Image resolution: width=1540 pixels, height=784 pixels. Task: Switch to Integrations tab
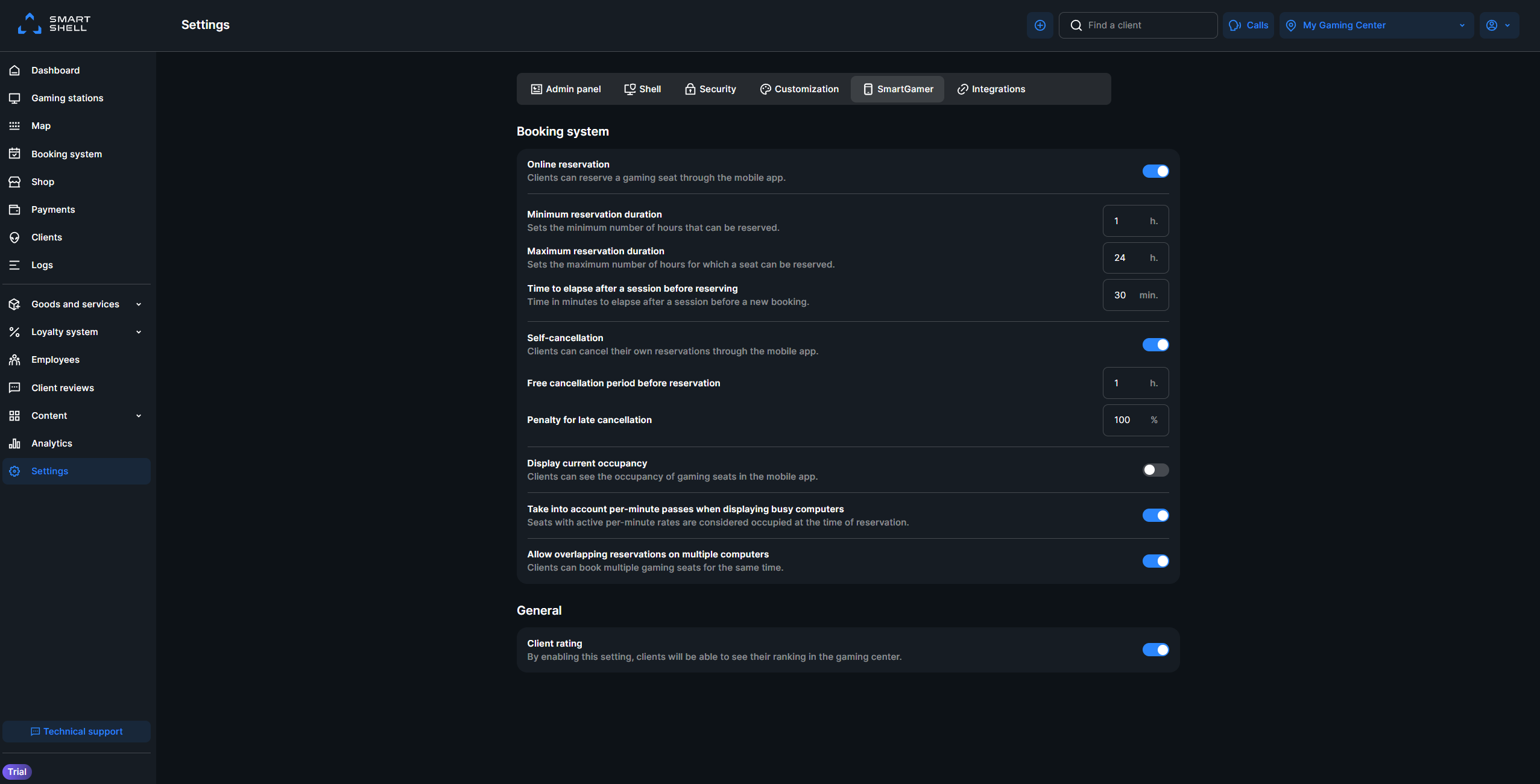tap(991, 89)
